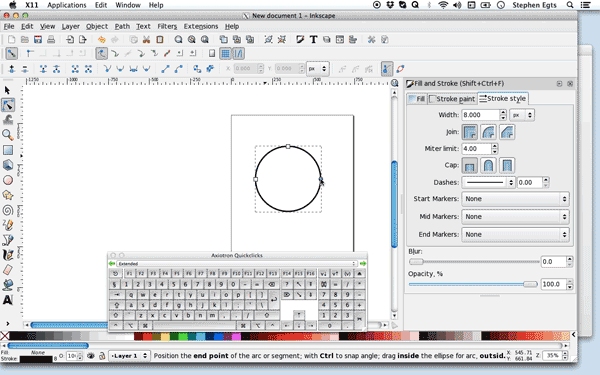Open the Dashes pattern dropdown

coord(489,183)
